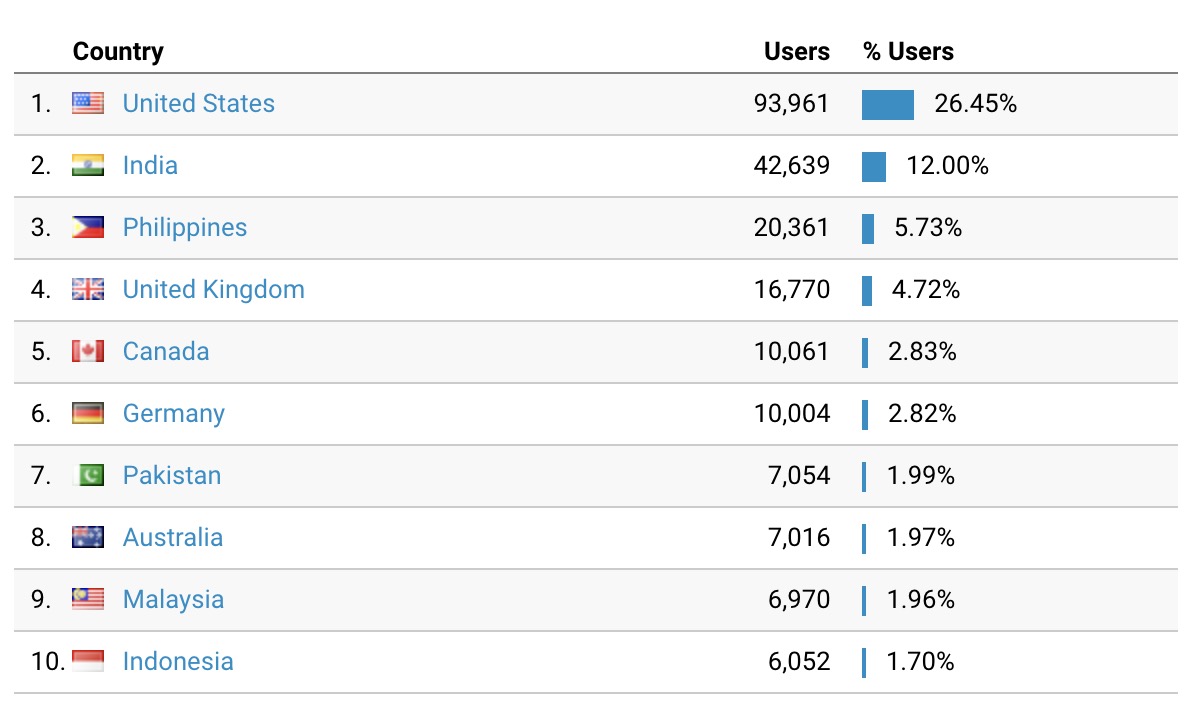Click the Indonesia flag icon
The height and width of the screenshot is (706, 1198).
[x=88, y=661]
